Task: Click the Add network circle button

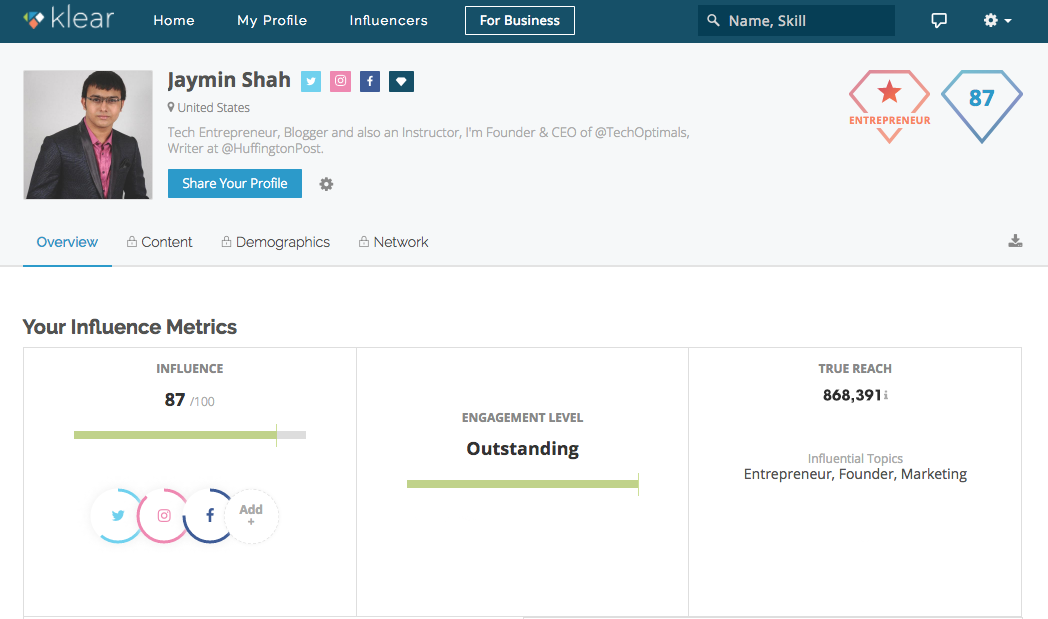Action: [252, 516]
